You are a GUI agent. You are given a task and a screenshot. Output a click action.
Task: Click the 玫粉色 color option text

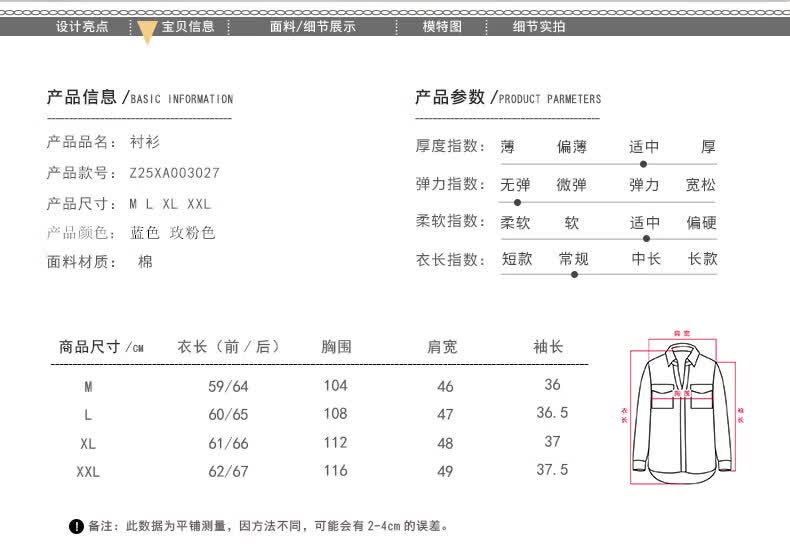click(x=192, y=233)
